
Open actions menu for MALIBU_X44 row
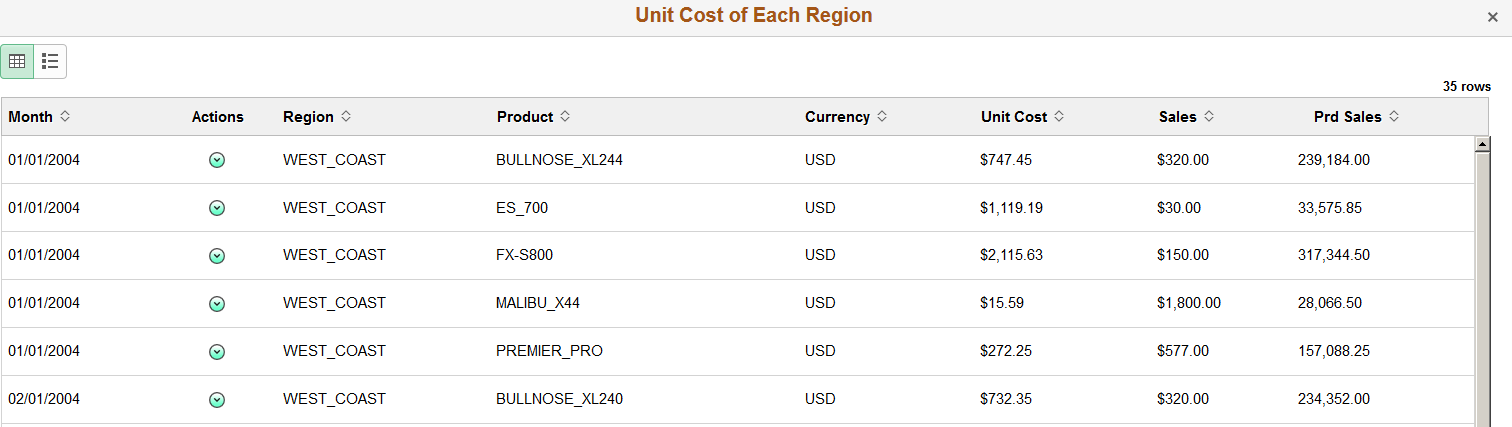[217, 304]
